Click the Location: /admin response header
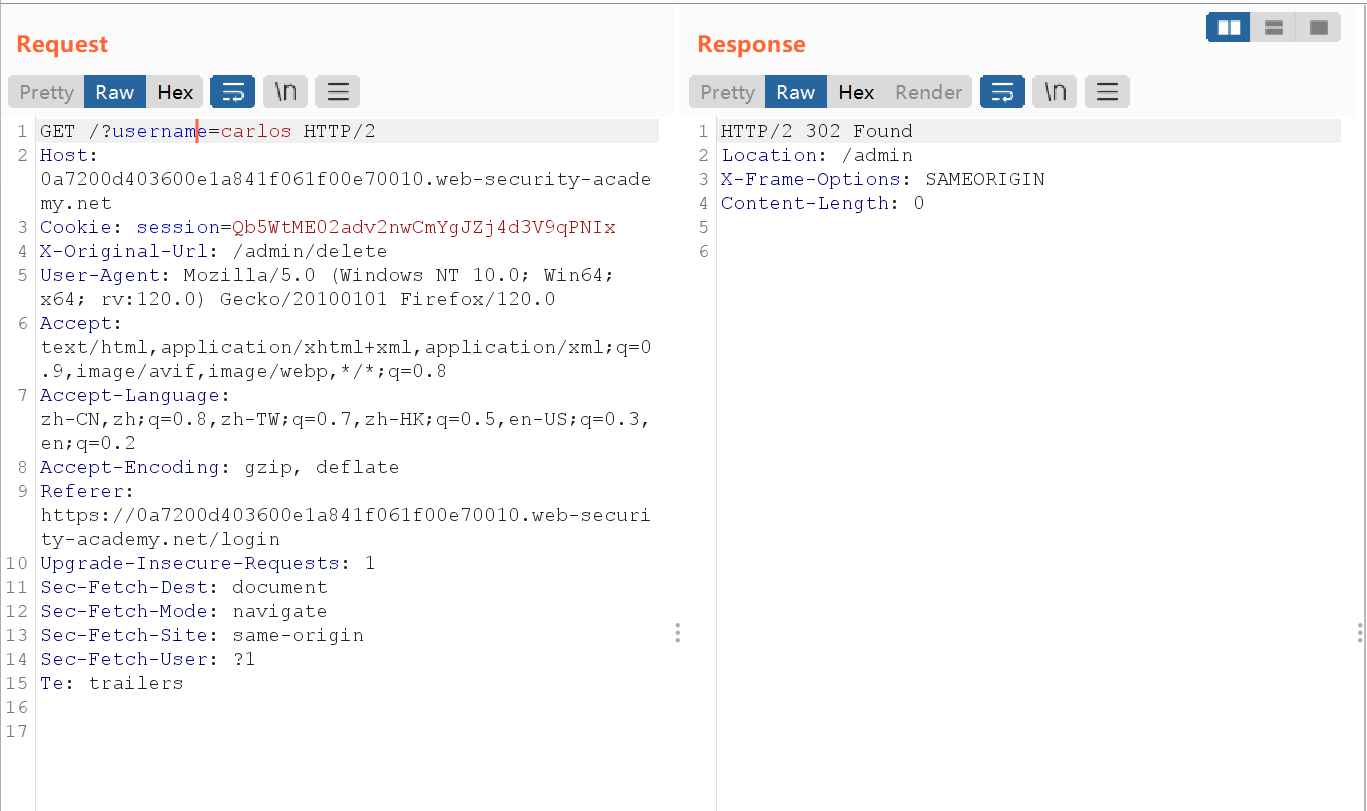This screenshot has width=1367, height=811. (816, 155)
